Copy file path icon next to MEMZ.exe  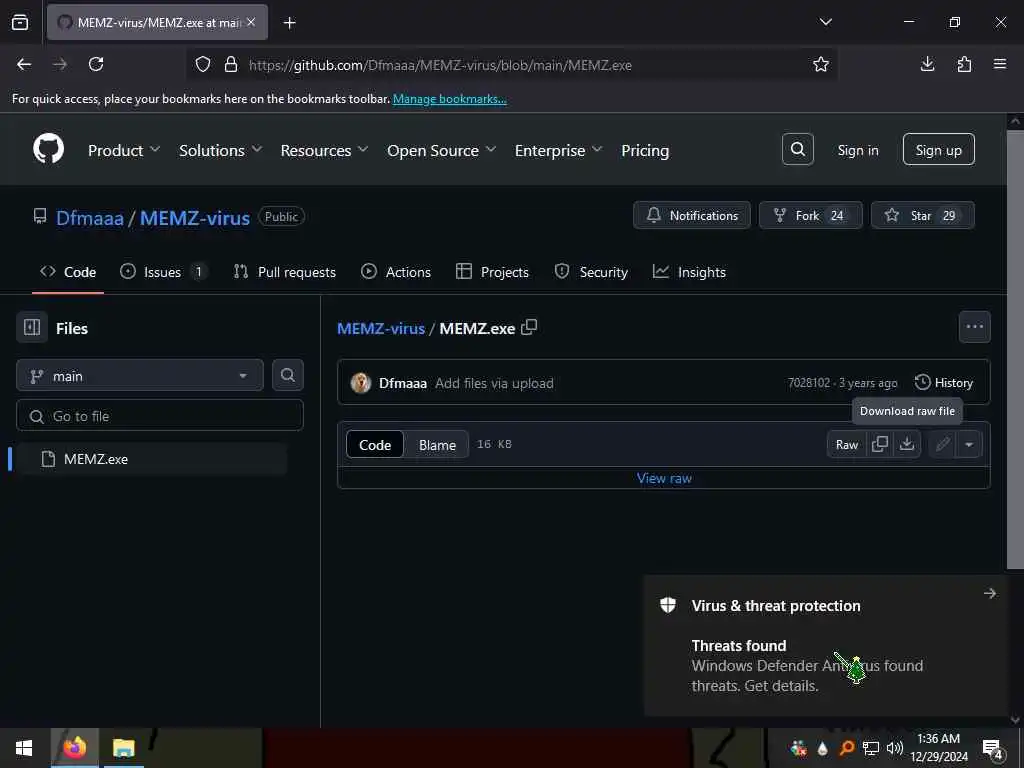[529, 327]
